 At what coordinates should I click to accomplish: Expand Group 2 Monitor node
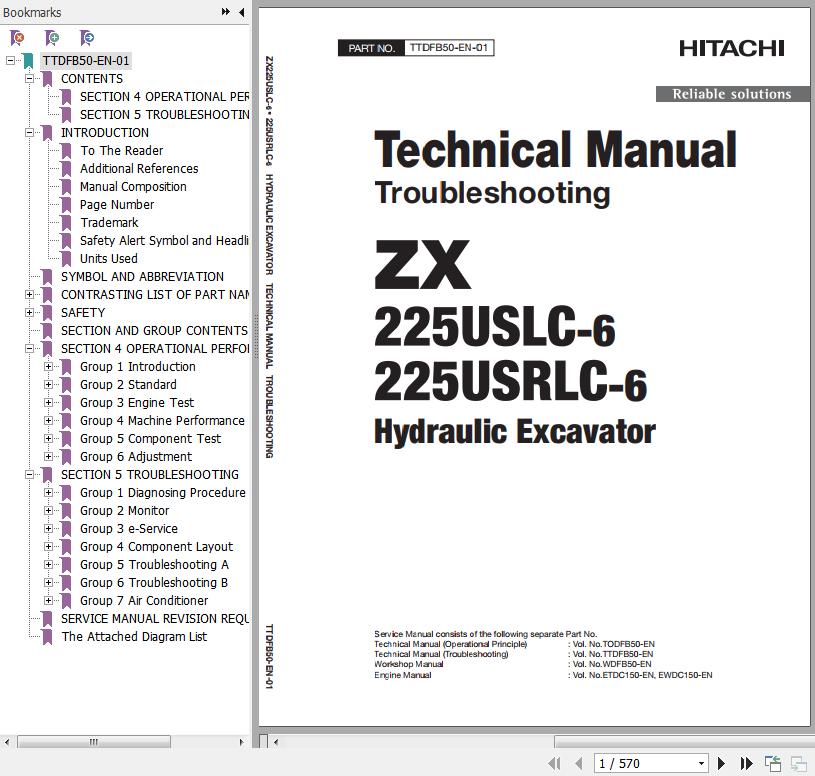48,510
